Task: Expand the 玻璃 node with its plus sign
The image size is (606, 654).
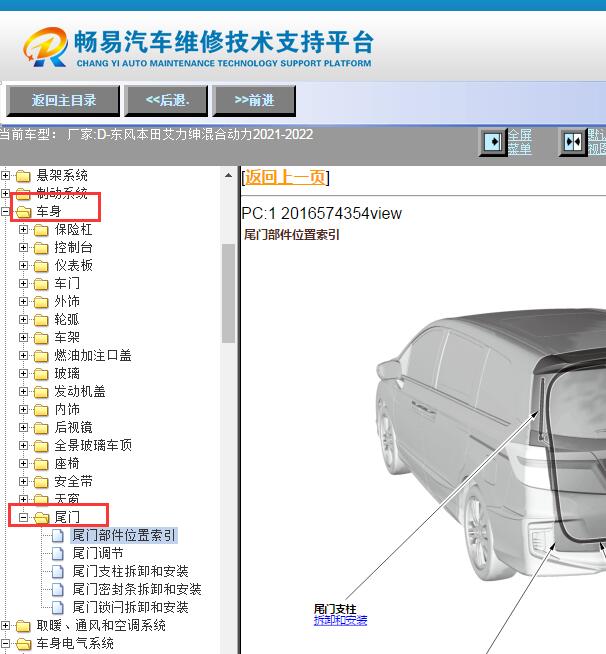Action: click(x=23, y=374)
